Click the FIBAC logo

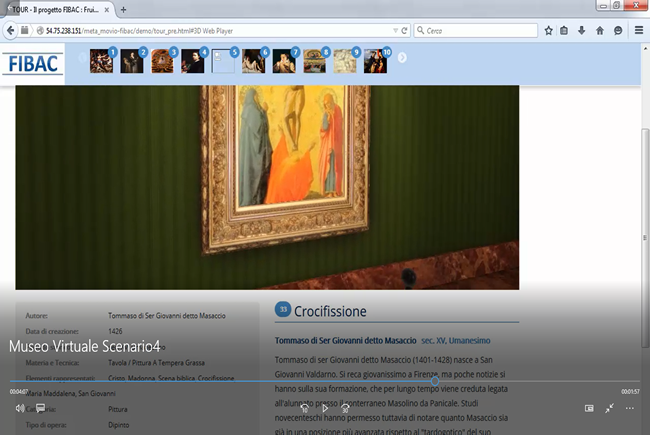[x=33, y=64]
